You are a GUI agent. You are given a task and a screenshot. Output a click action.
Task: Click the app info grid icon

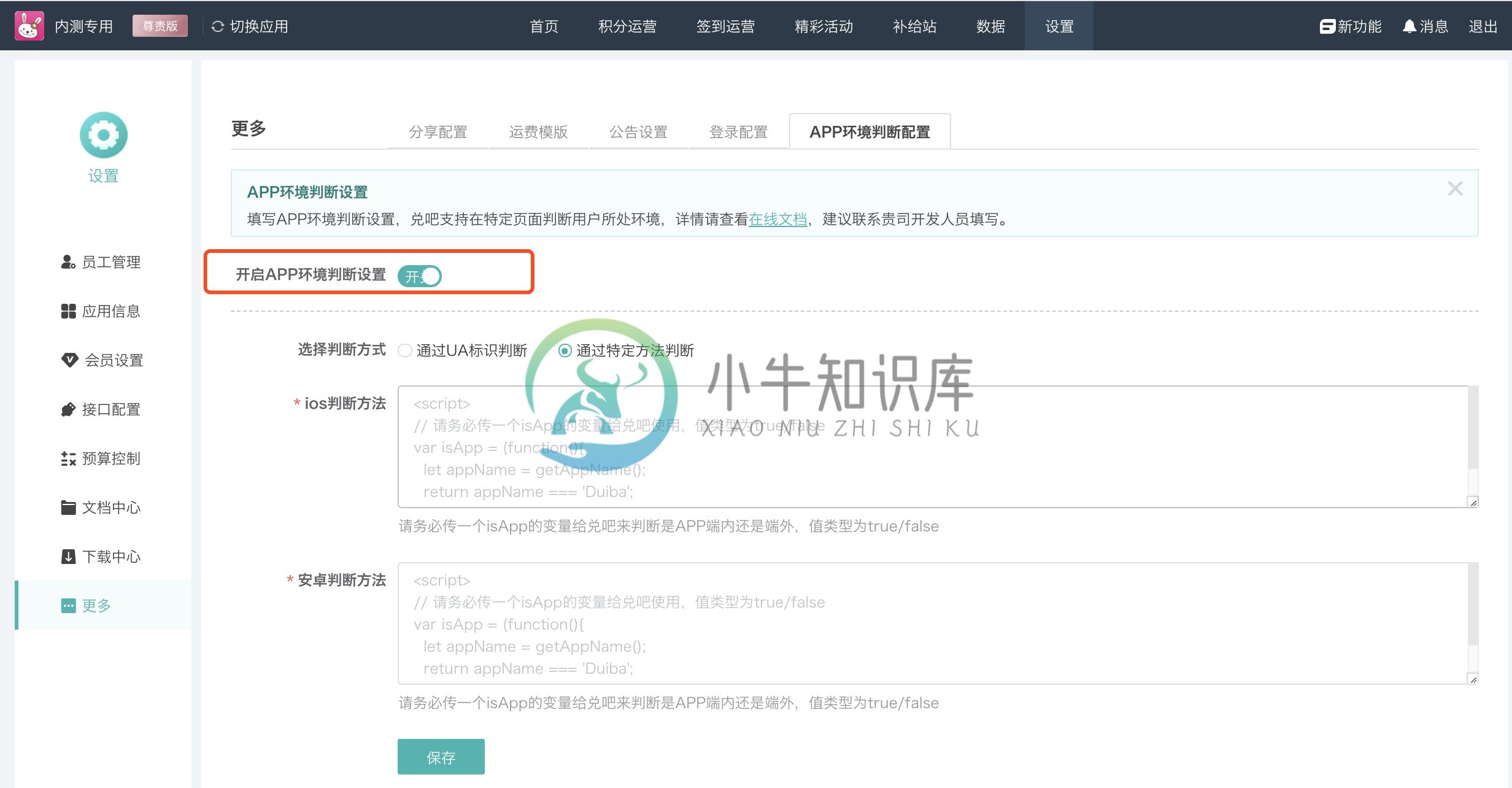point(68,311)
